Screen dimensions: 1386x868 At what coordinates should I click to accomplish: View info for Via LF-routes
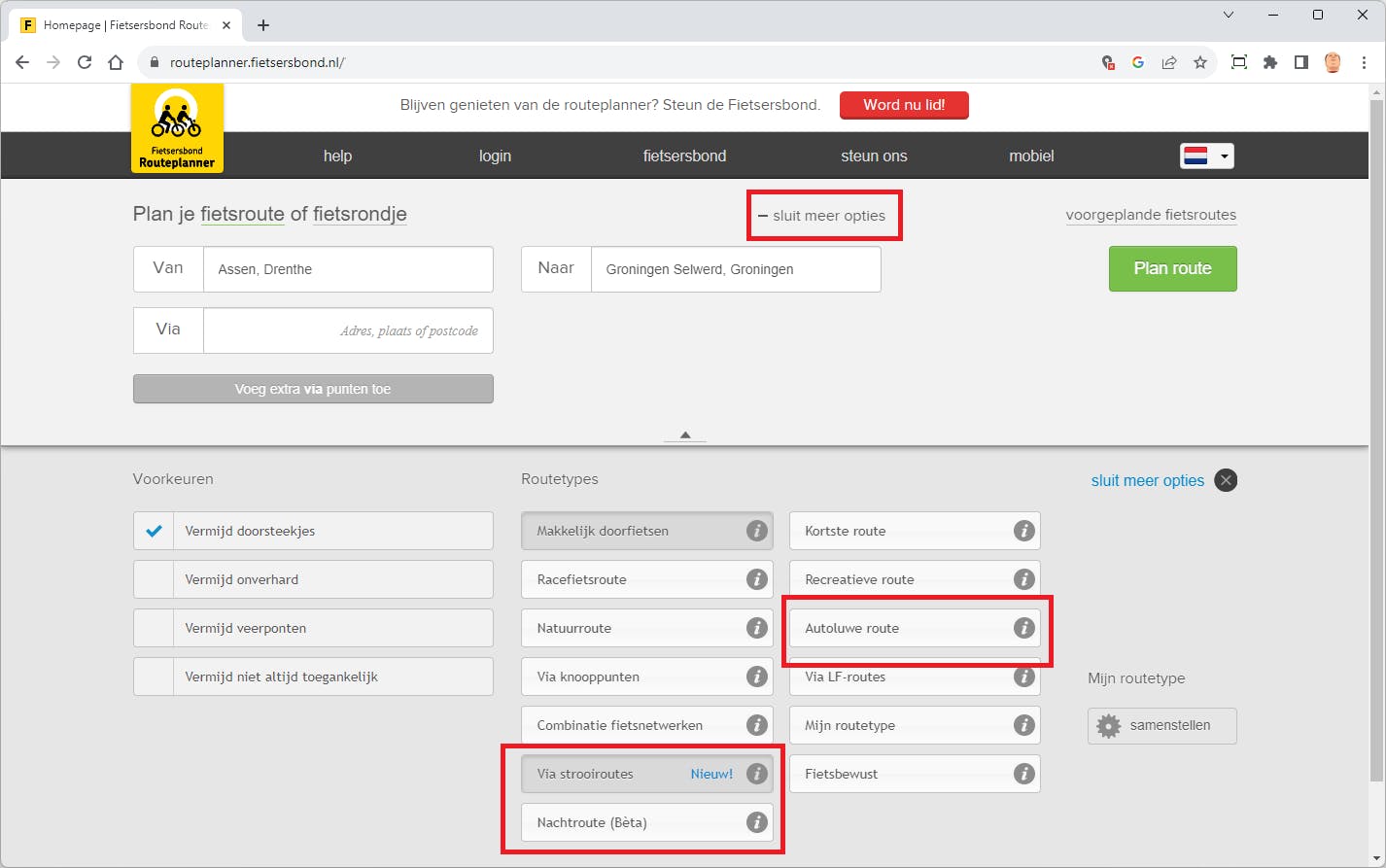point(1023,677)
